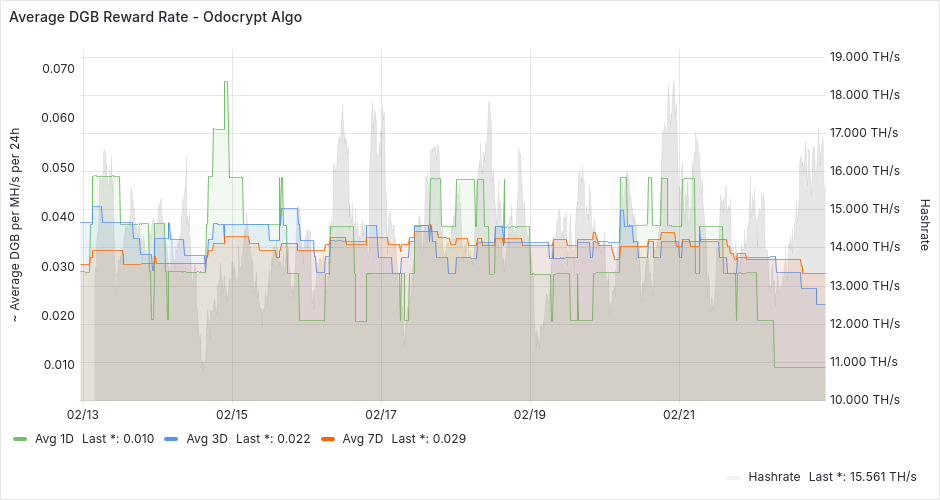Click the 02/13 x-axis date label
This screenshot has width=940, height=500.
(x=82, y=414)
